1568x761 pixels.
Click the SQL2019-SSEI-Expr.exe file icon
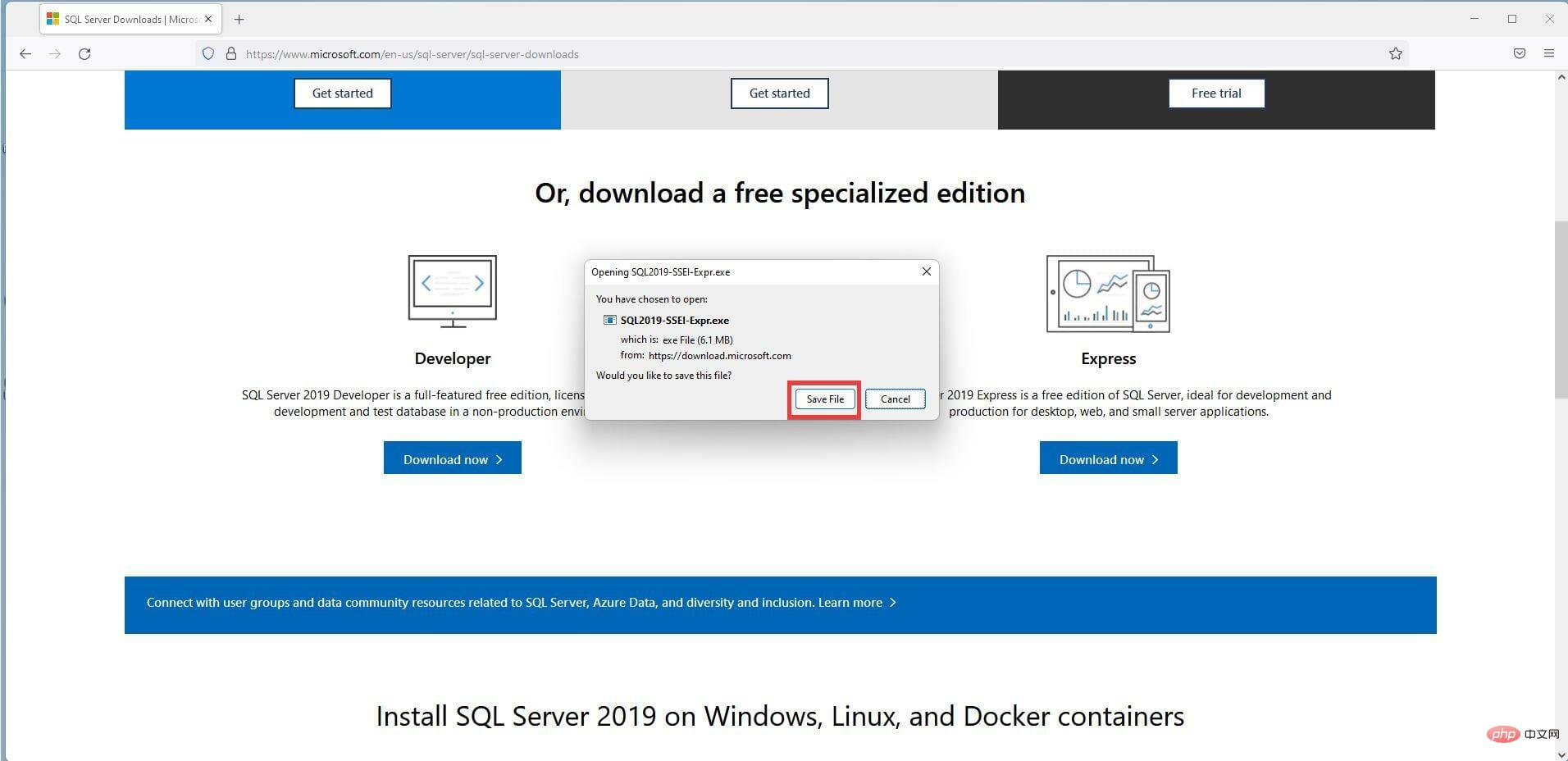(610, 321)
